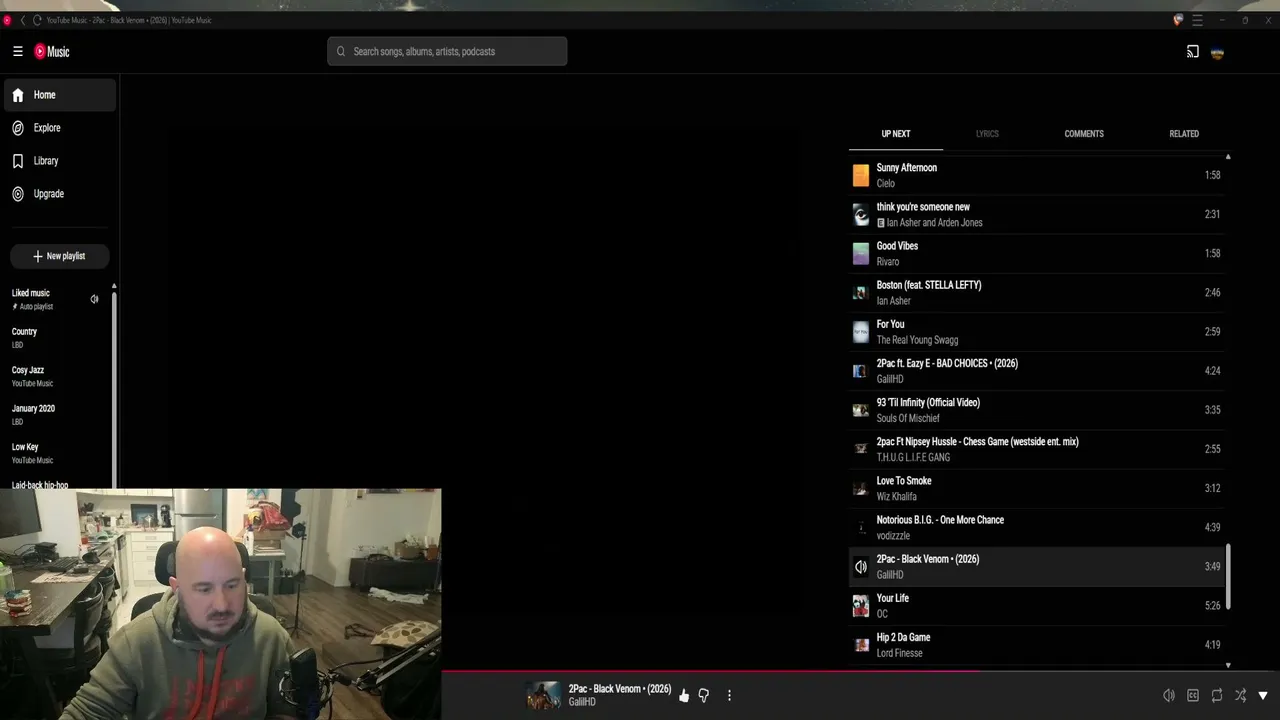The height and width of the screenshot is (720, 1280).
Task: Toggle shuffle in the player bar
Action: tap(1241, 696)
